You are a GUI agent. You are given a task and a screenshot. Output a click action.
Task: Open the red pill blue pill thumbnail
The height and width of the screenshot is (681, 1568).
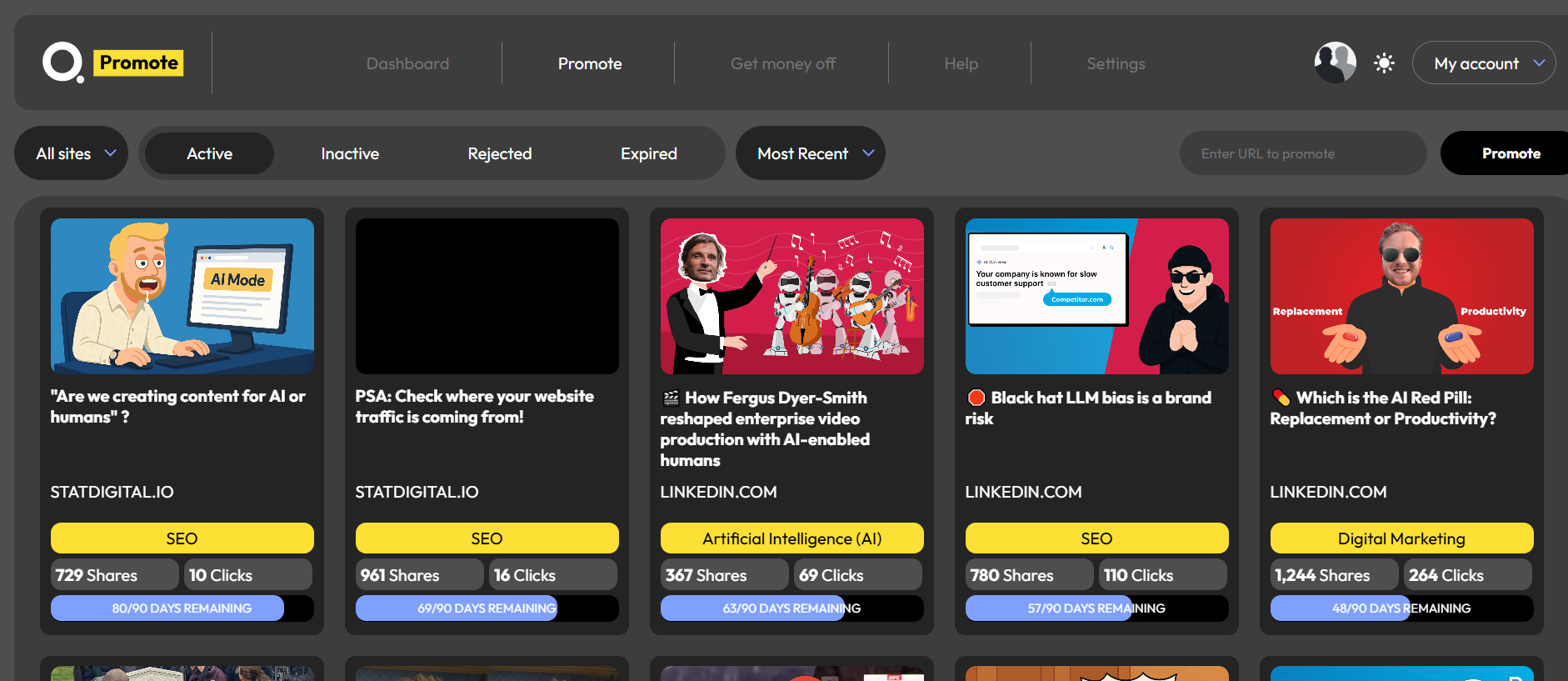tap(1402, 296)
